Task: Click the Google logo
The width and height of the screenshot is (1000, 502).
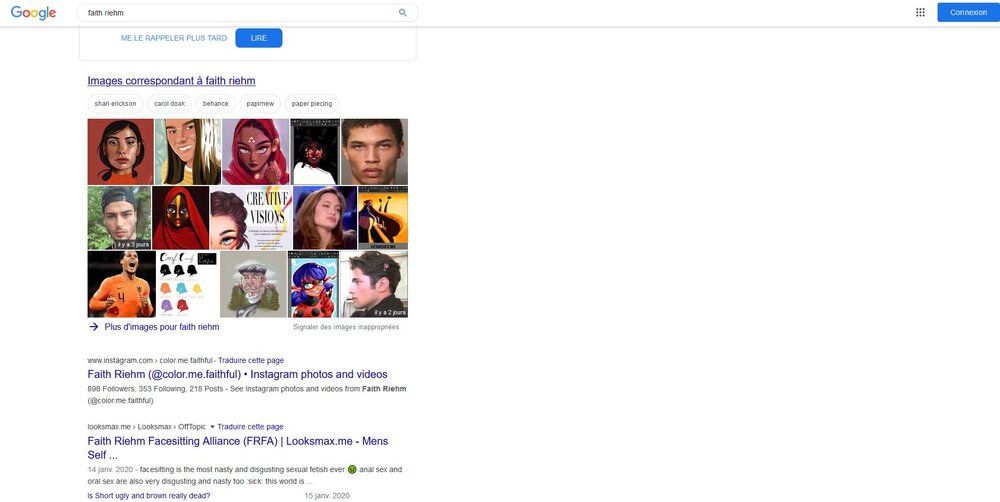Action: point(33,13)
